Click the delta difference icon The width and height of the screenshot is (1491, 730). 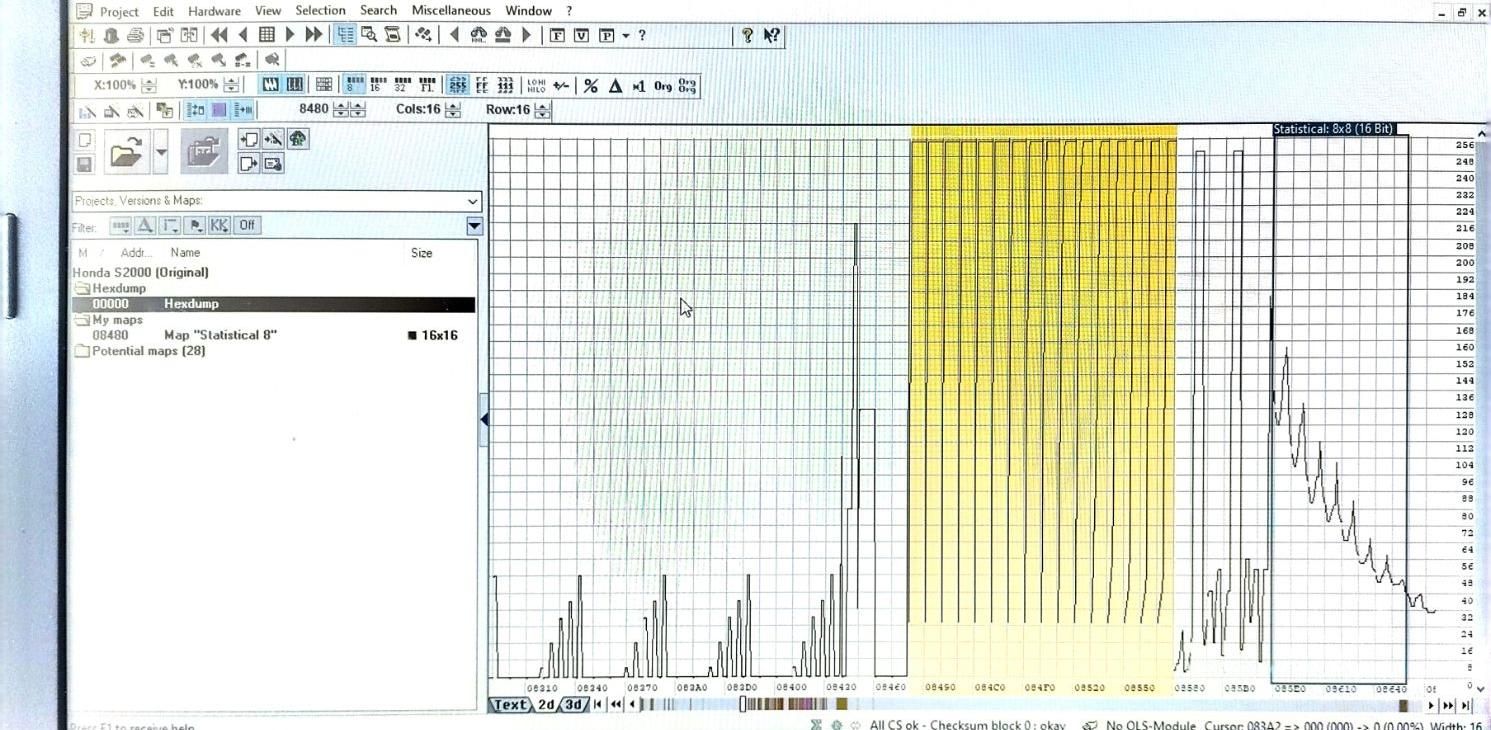point(615,86)
